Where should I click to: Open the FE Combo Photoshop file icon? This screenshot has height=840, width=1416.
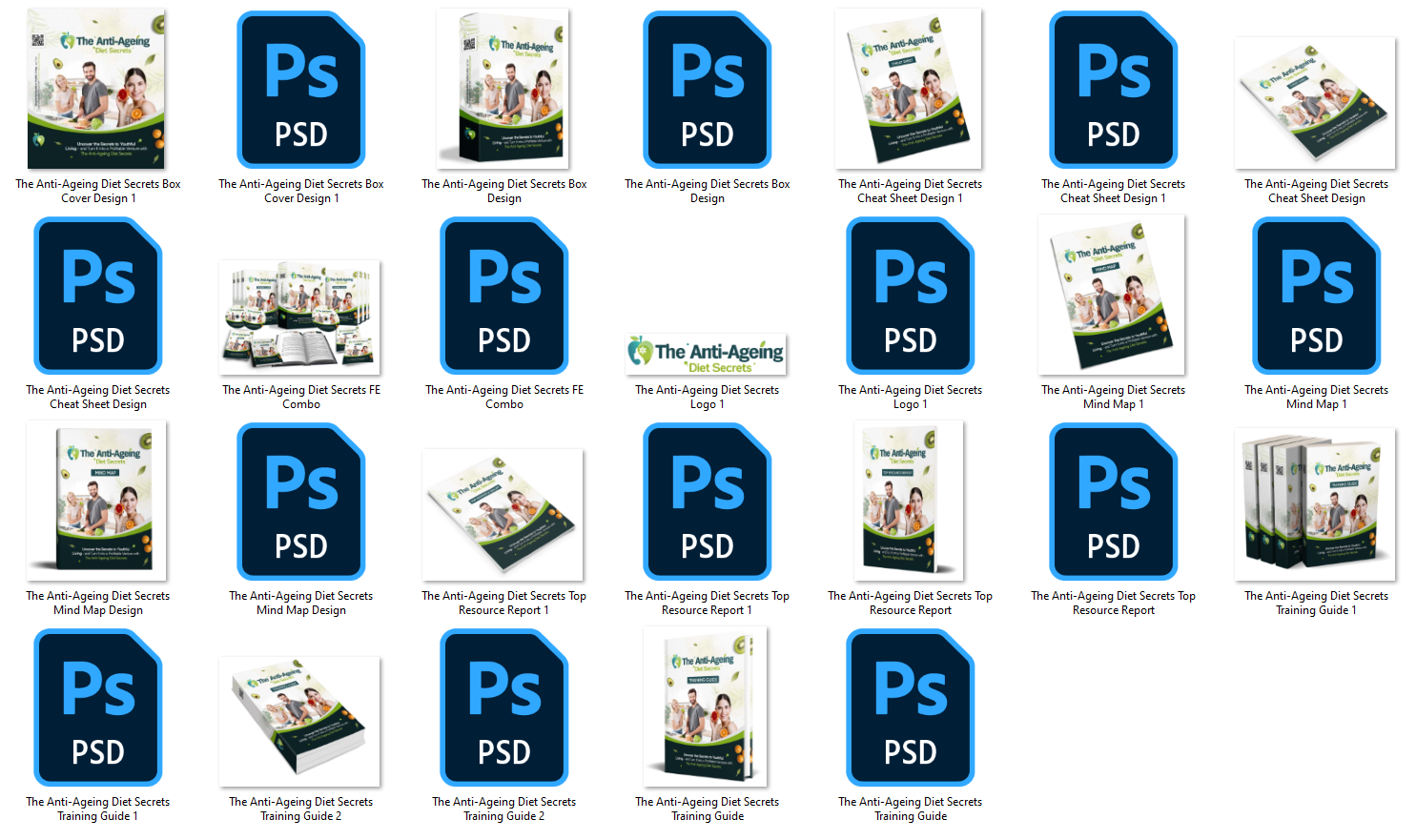point(504,296)
